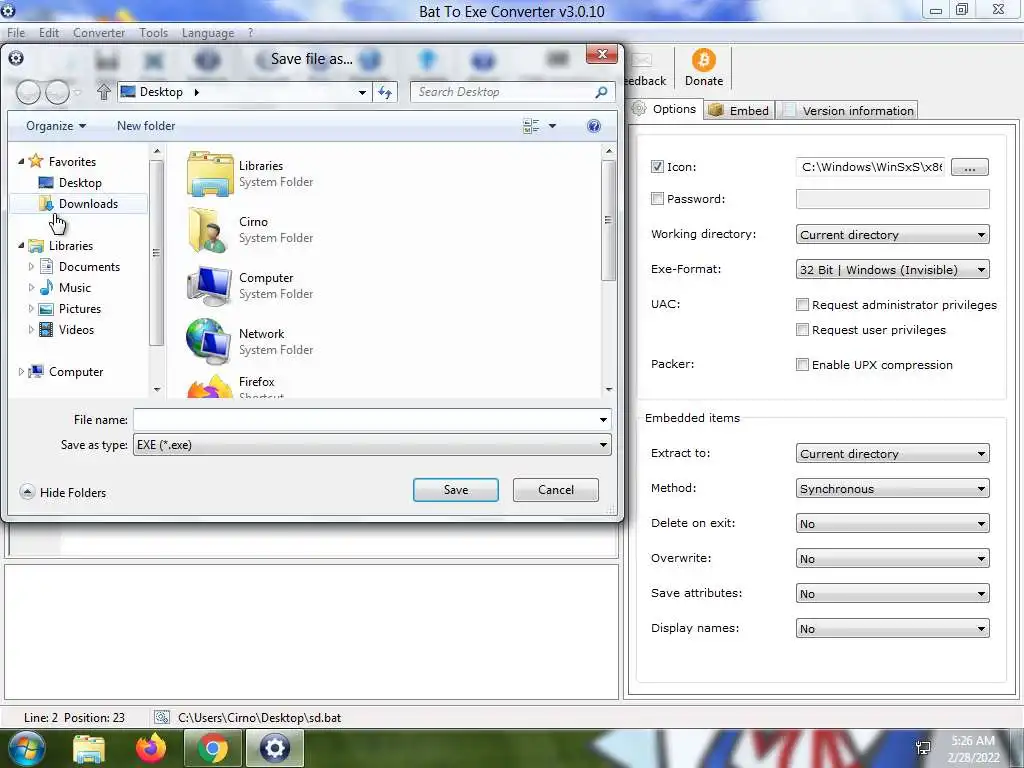
Task: Click the Icon path text field
Action: [x=871, y=167]
